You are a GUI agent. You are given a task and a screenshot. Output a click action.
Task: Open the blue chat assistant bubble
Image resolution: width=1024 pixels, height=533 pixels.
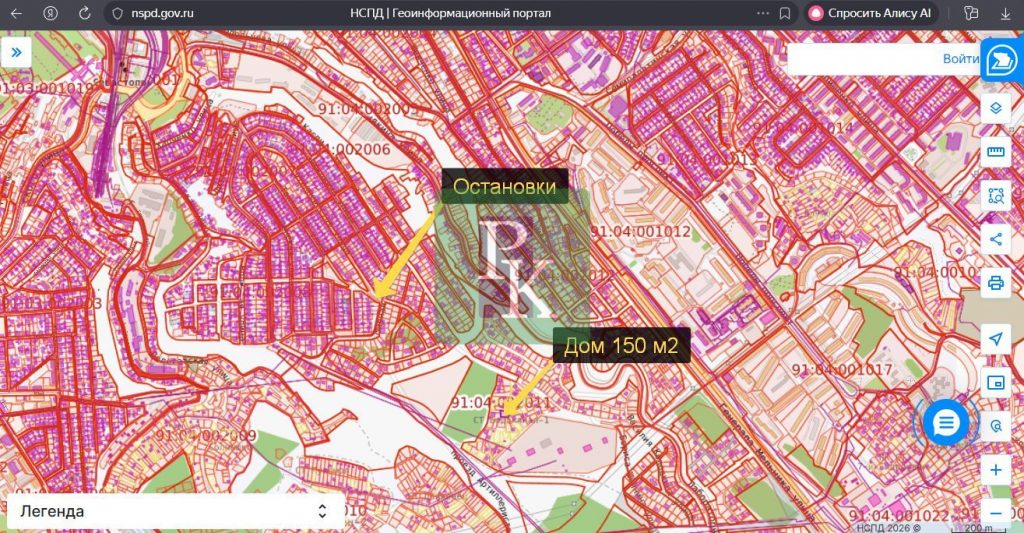click(x=945, y=423)
